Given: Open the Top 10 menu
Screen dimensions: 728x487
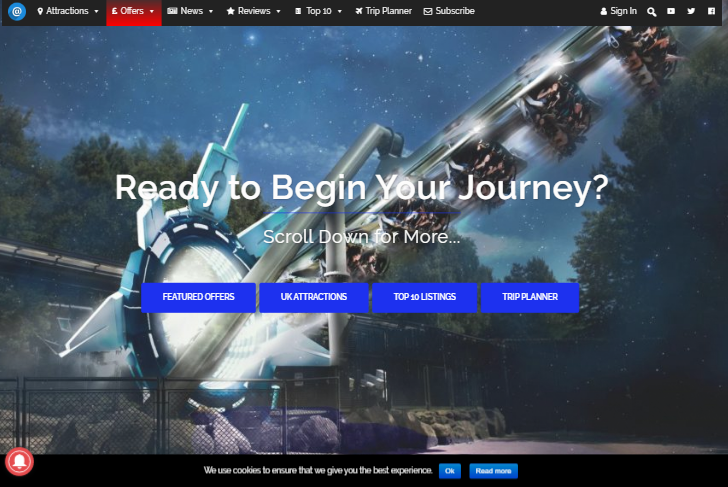Looking at the screenshot, I should [318, 11].
